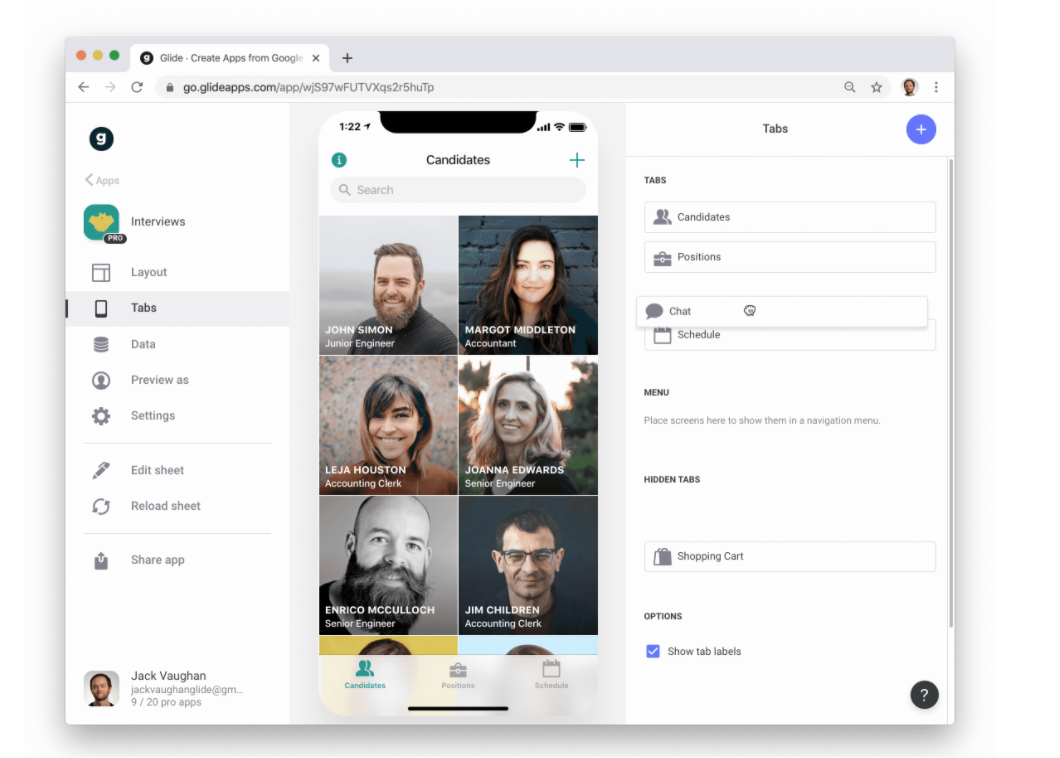Click the Chat speech bubble icon
This screenshot has height=758, width=1060.
654,311
